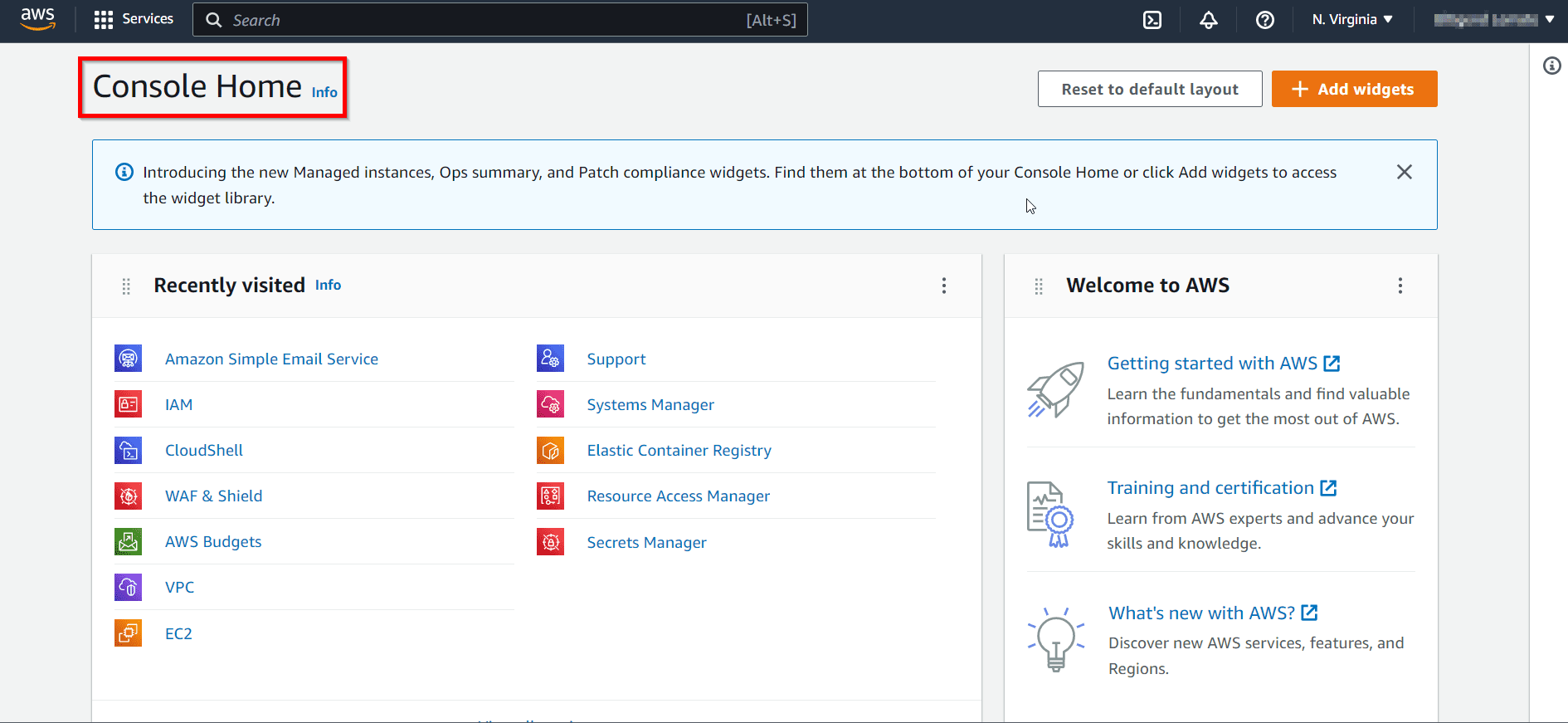Viewport: 1568px width, 723px height.
Task: Open Recently visited widget options menu
Action: [x=944, y=286]
